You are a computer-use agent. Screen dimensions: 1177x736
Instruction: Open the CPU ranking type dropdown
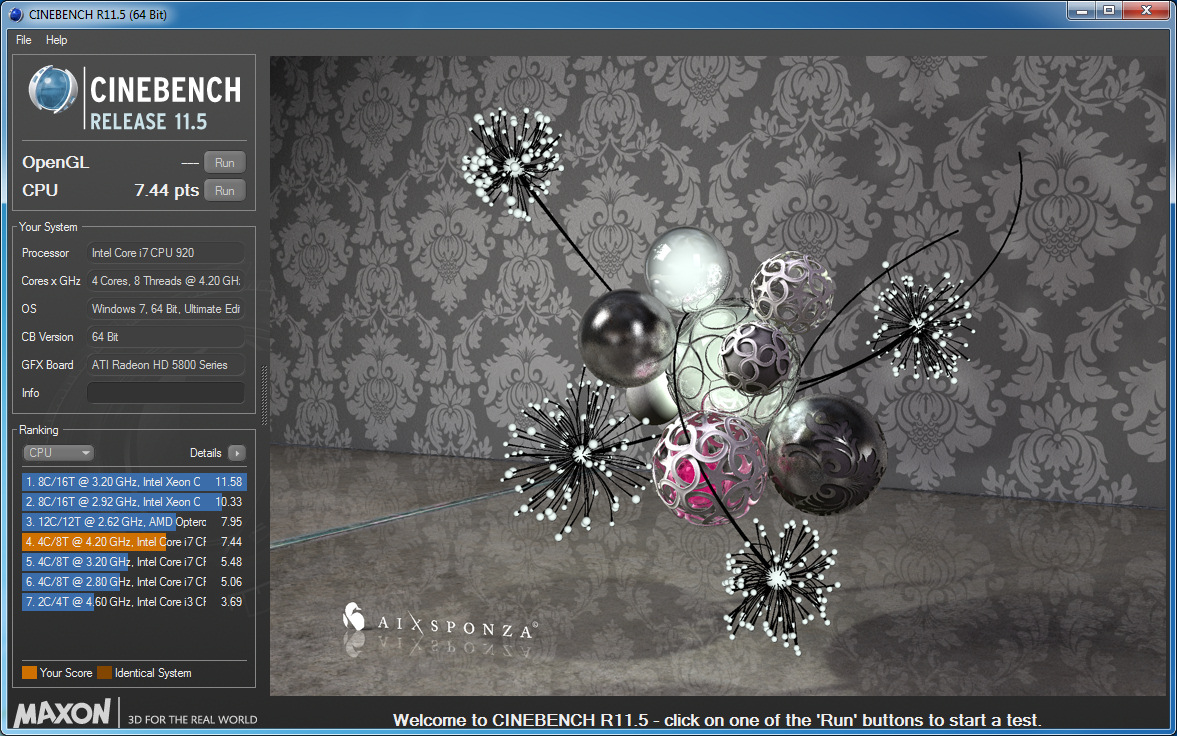(58, 453)
